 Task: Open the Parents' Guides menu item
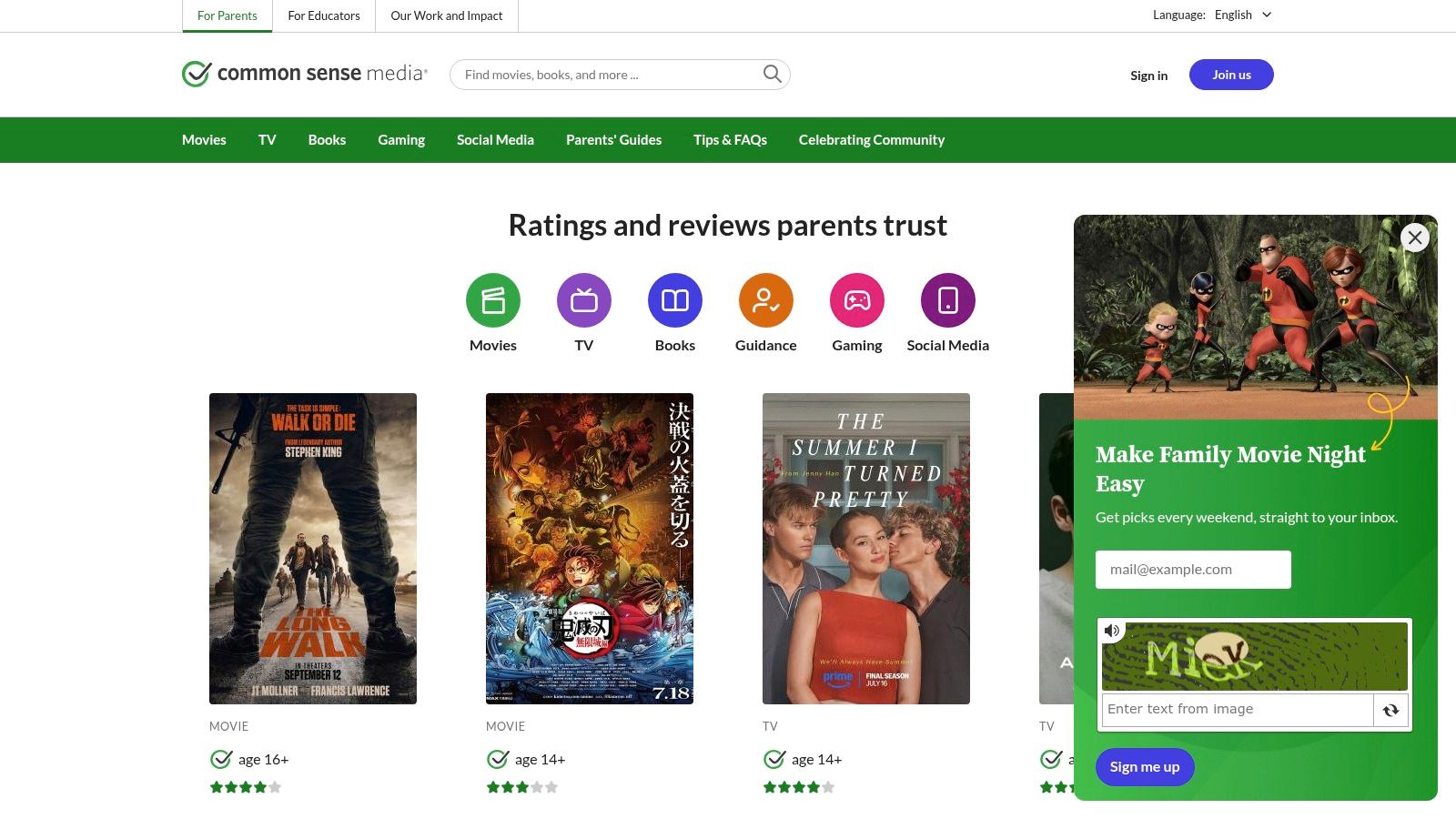tap(613, 139)
